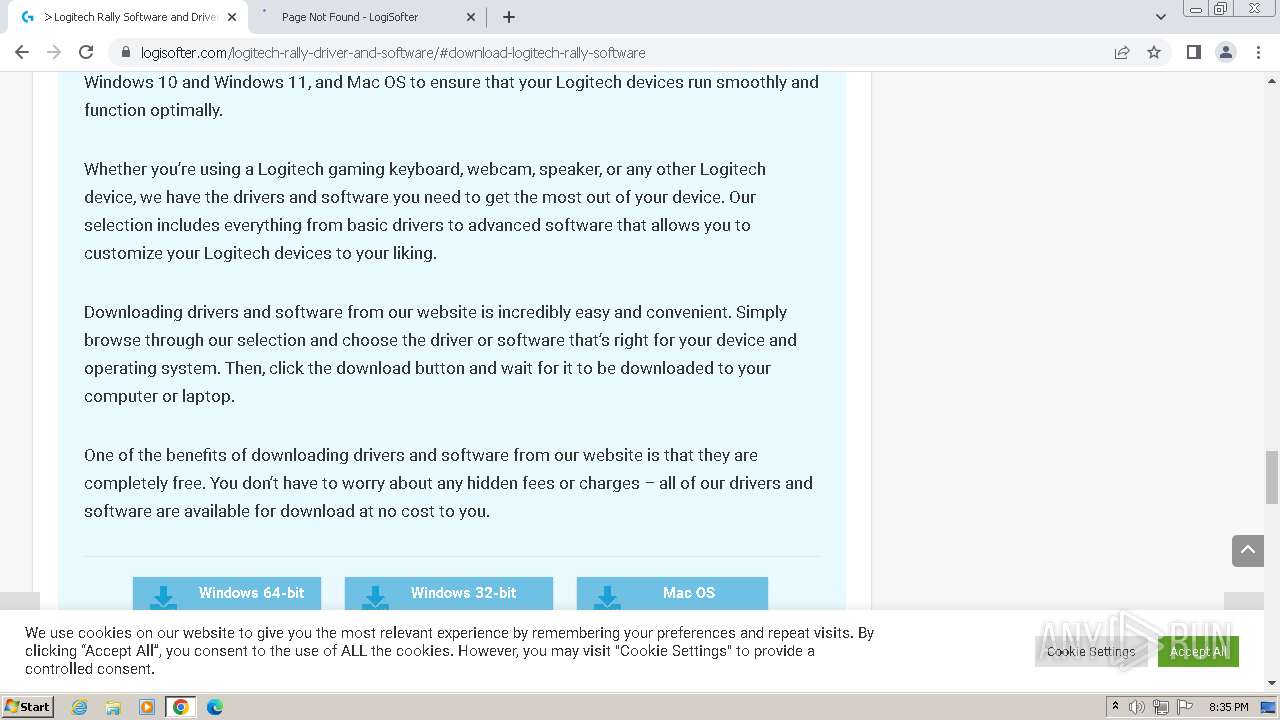This screenshot has width=1280, height=720.
Task: Close the Logitech Rally Software tab
Action: (x=232, y=17)
